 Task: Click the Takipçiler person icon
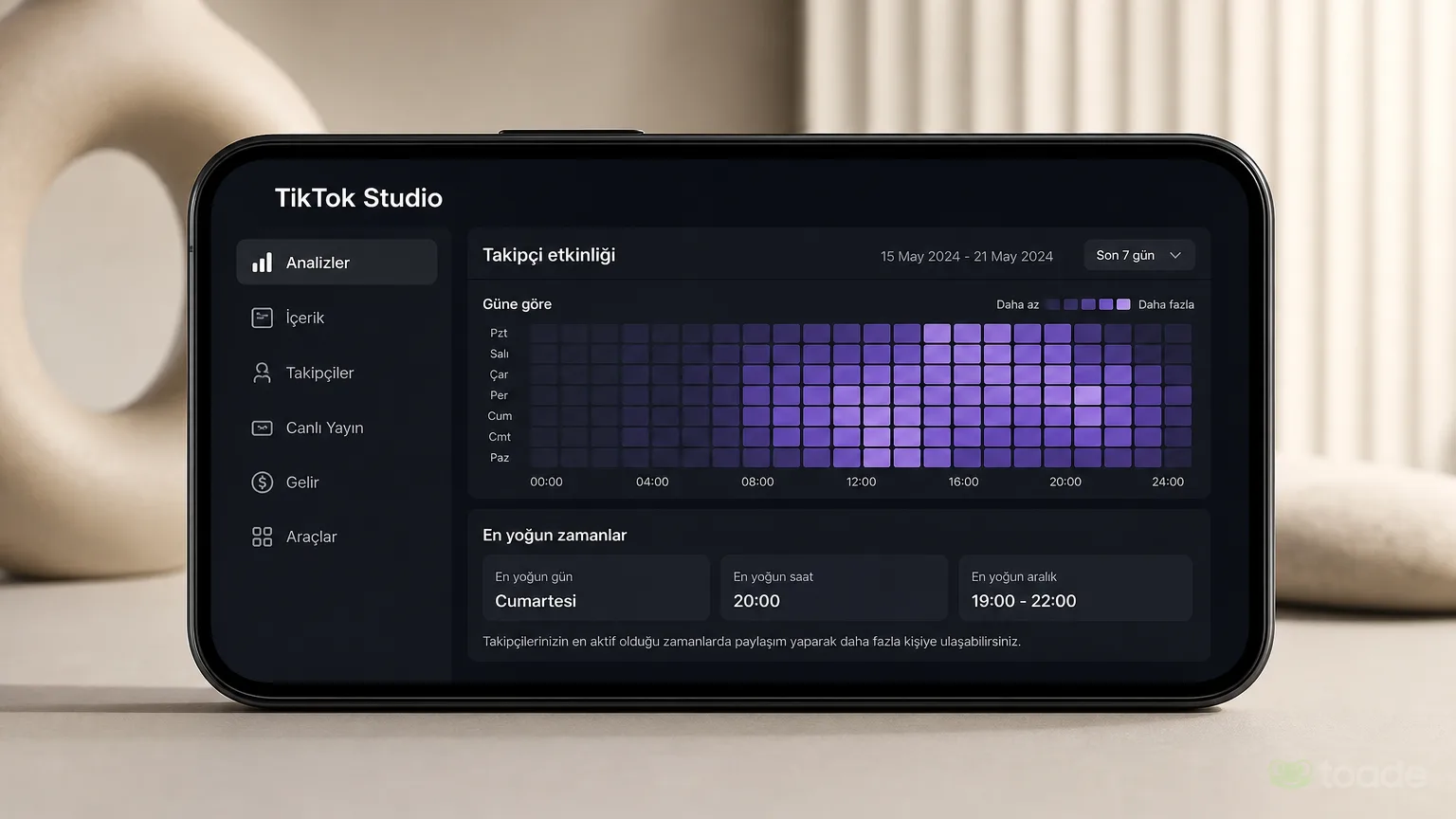tap(262, 373)
